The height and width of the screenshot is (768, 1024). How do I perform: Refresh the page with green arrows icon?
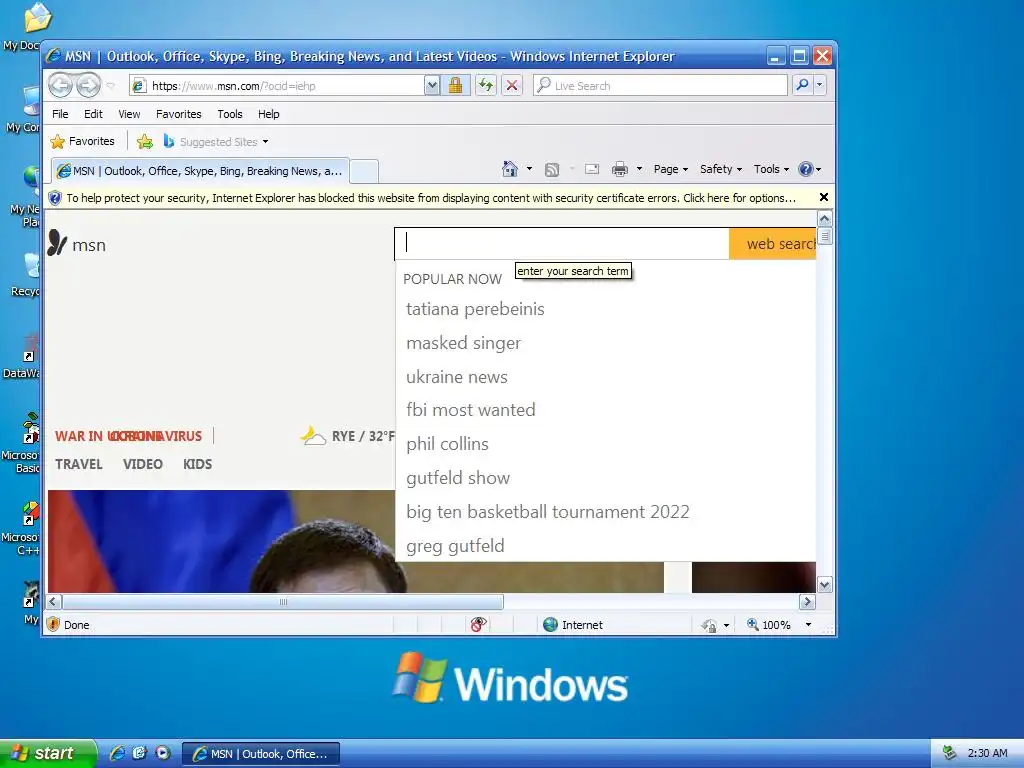click(x=485, y=86)
